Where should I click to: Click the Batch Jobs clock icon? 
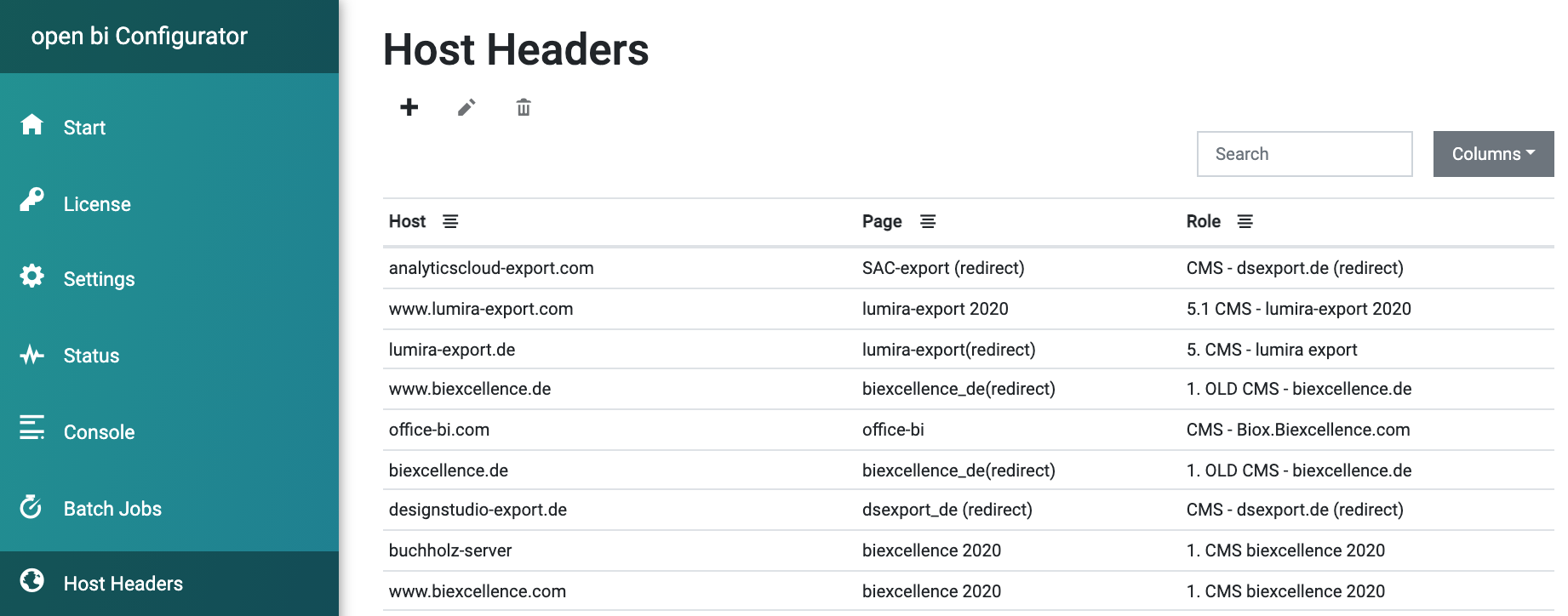[31, 507]
